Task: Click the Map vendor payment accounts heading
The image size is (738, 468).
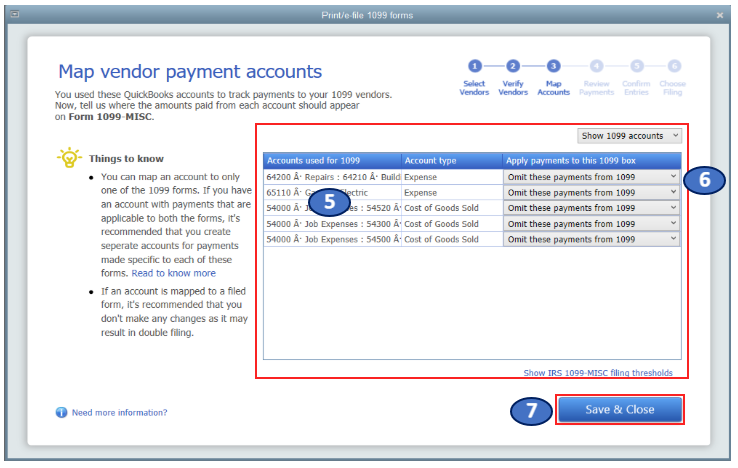Action: (190, 72)
